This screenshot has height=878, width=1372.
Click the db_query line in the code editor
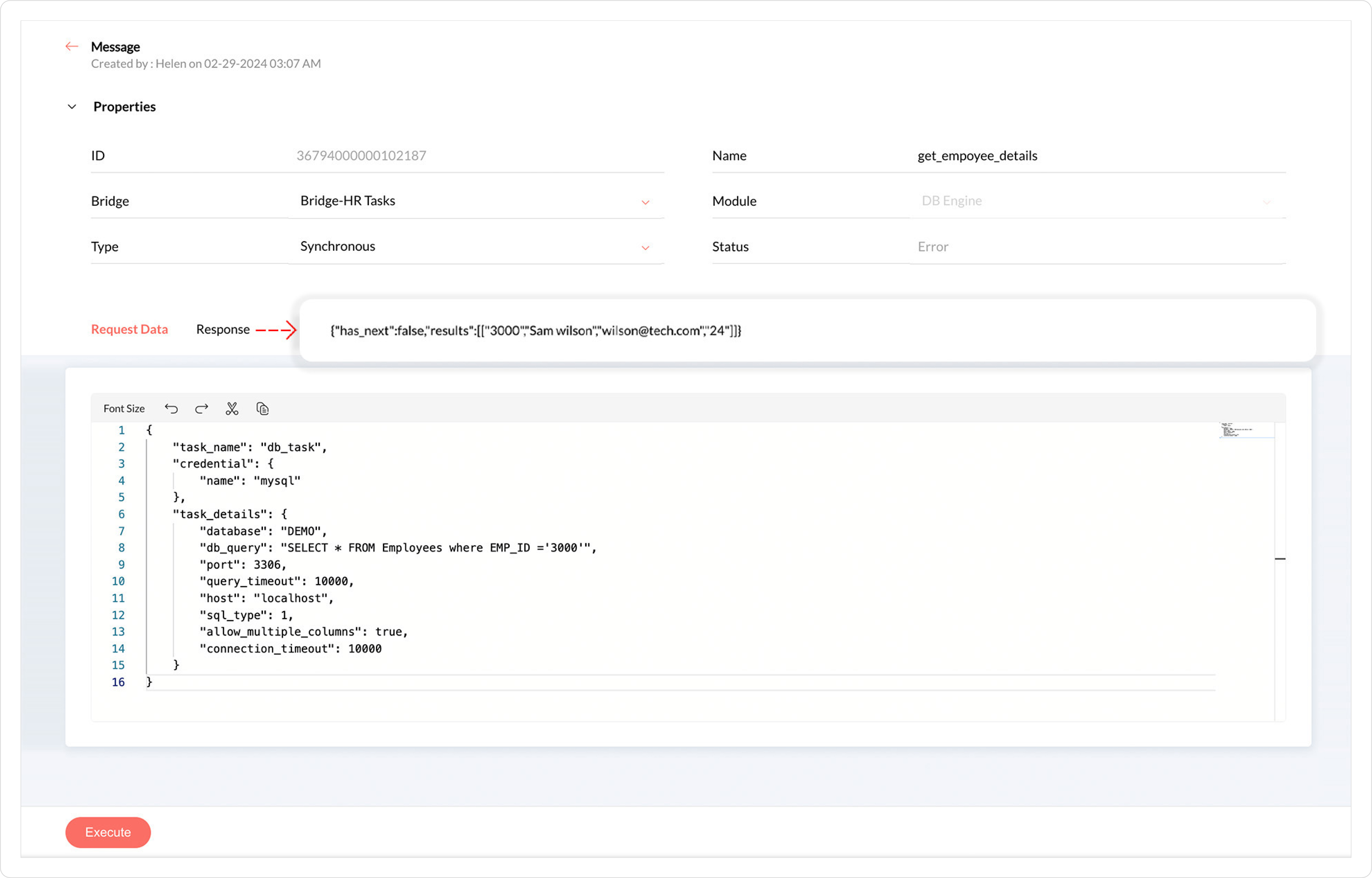pos(397,547)
